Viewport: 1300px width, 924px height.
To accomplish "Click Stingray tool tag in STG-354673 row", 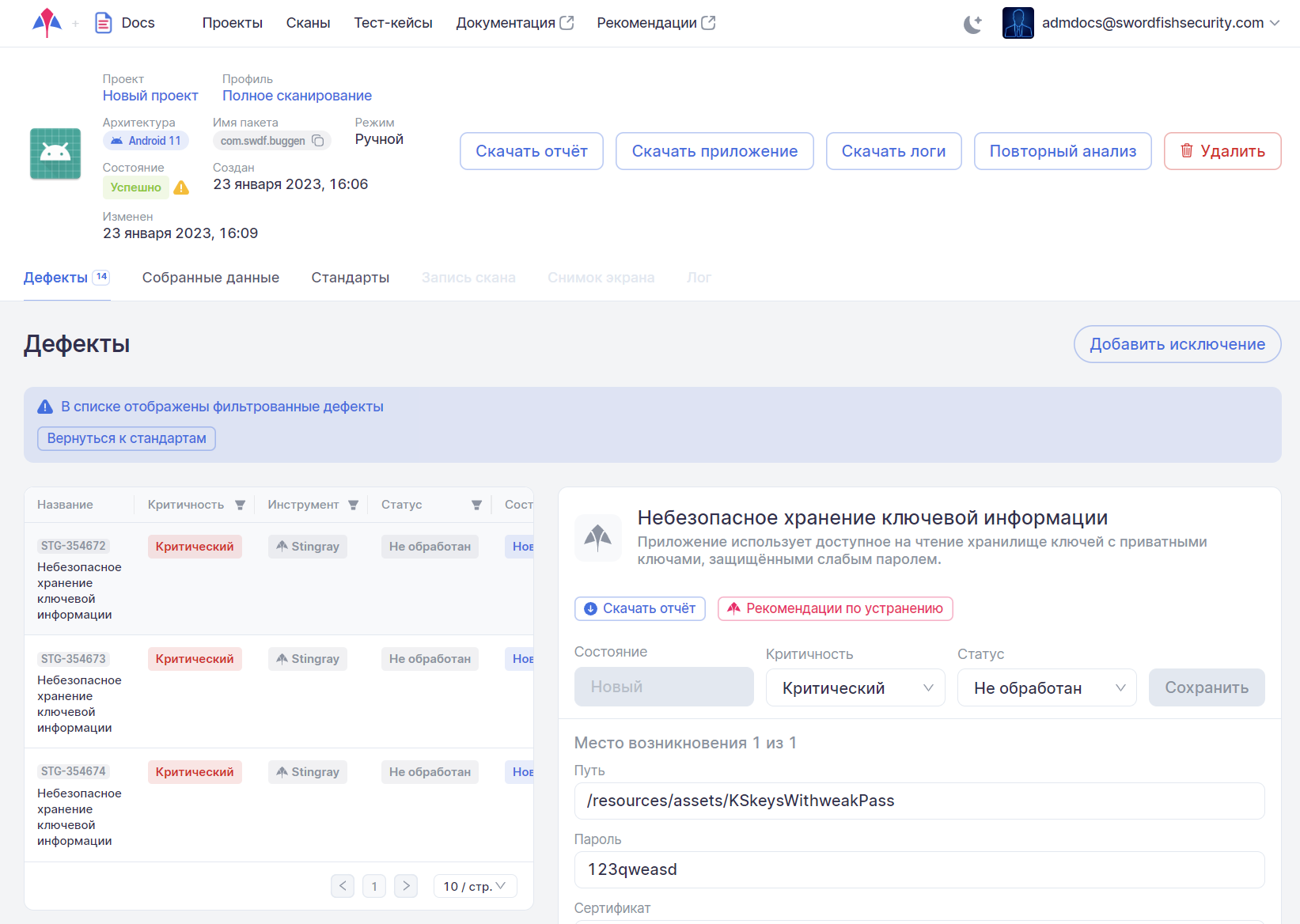I will (x=308, y=659).
